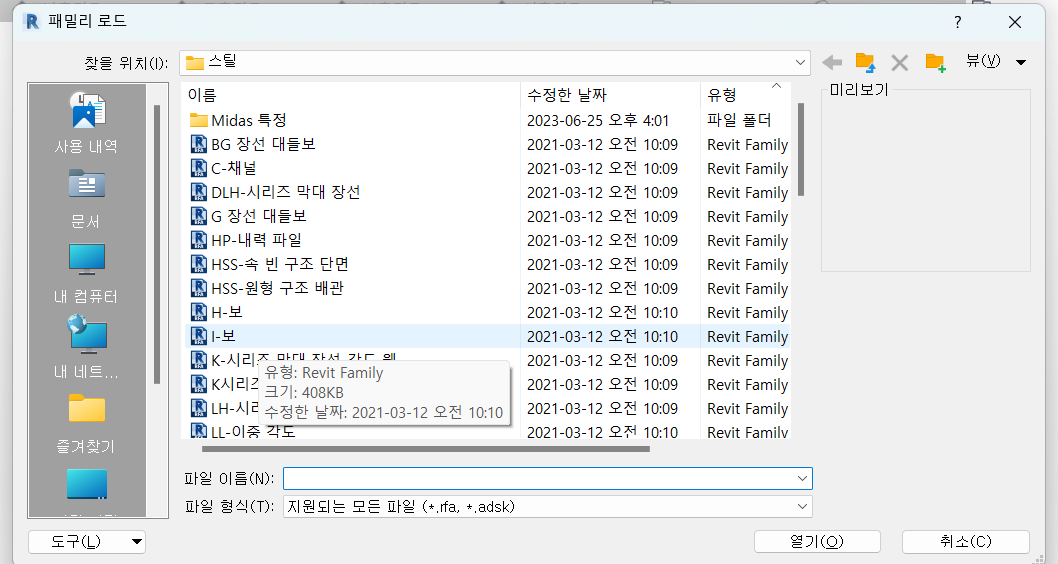
Task: Select 사용 내역 in the places bar
Action: (x=86, y=123)
